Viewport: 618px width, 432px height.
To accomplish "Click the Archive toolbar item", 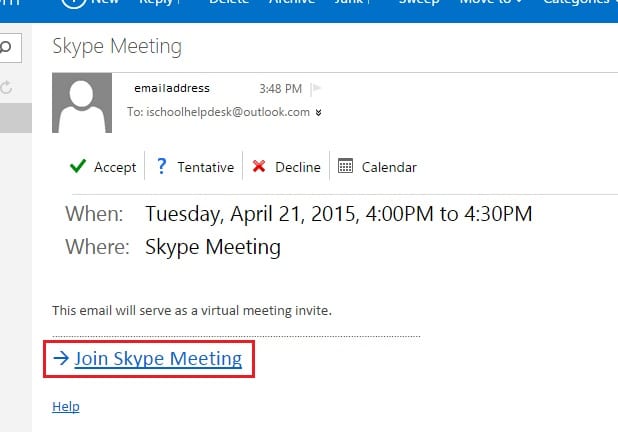I will point(292,2).
